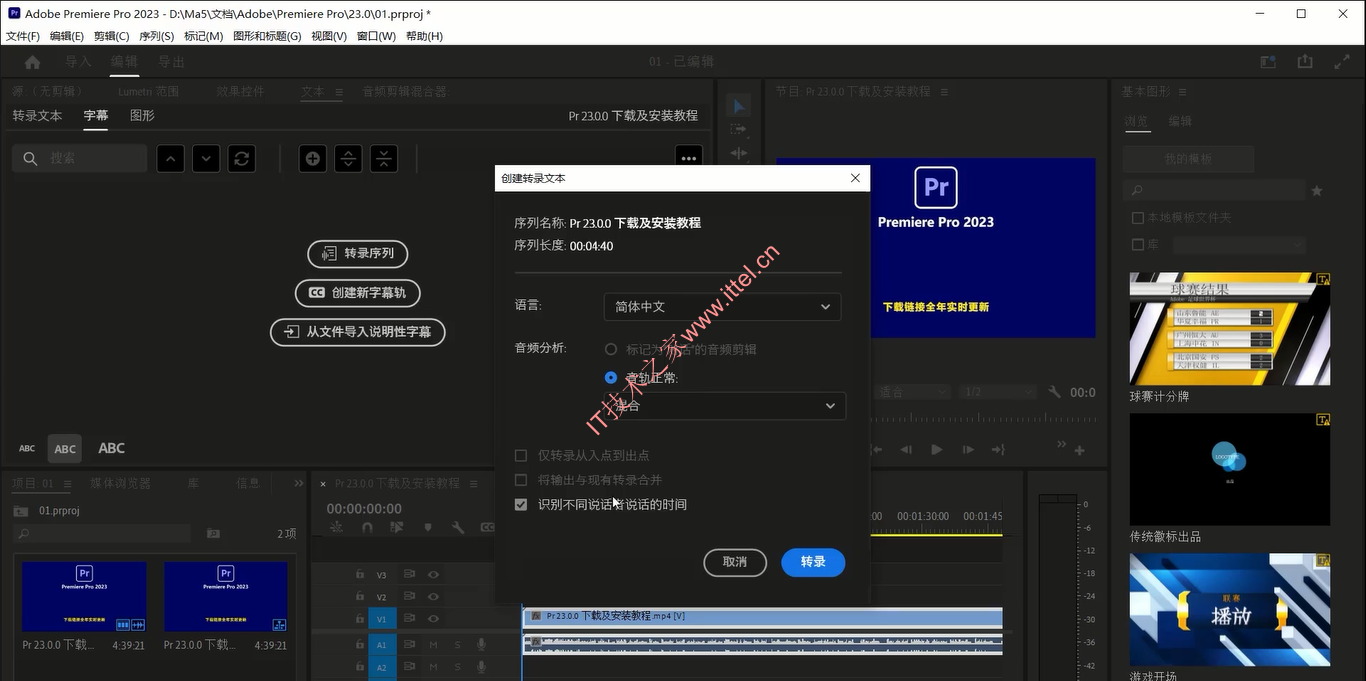Open the program monitor button editor plus
Screen dimensions: 1366x681
(x=1080, y=451)
